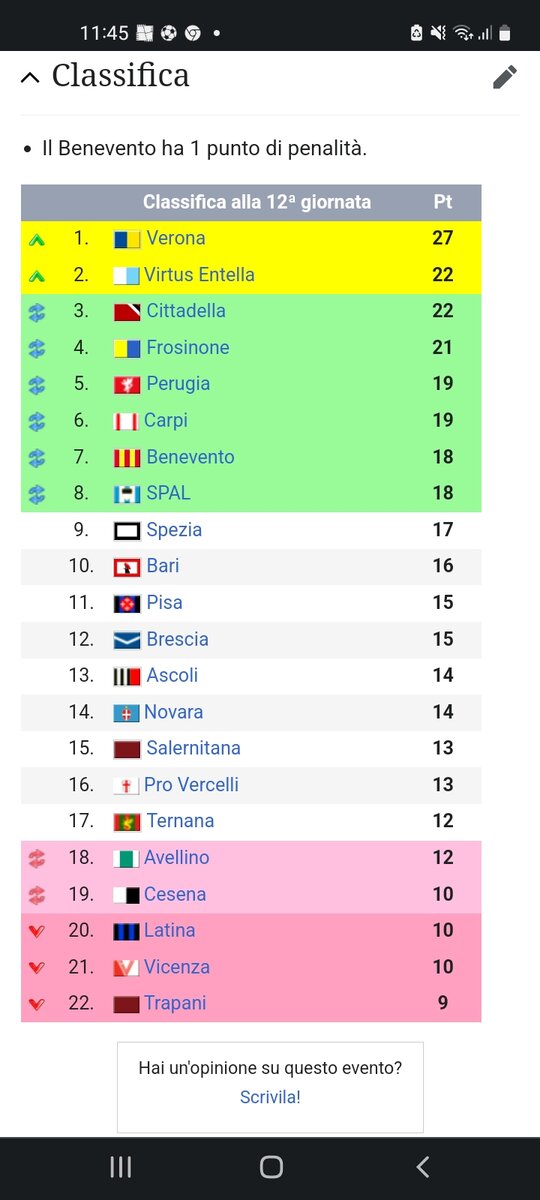Open the Virtus Entella team link
Image resolution: width=540 pixels, height=1200 pixels.
pos(199,275)
